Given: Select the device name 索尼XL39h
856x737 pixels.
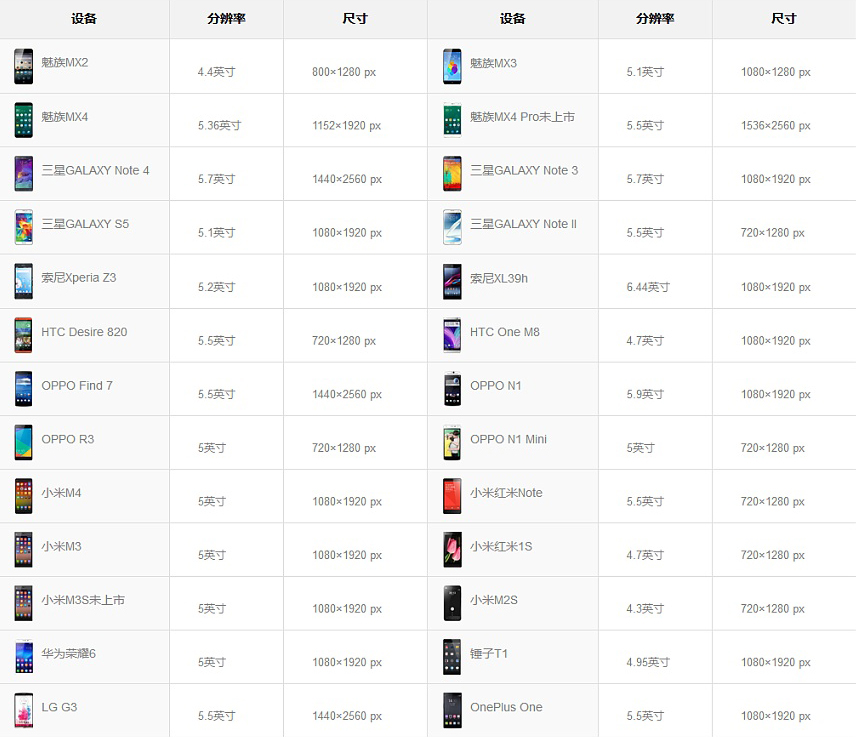Looking at the screenshot, I should coord(499,278).
